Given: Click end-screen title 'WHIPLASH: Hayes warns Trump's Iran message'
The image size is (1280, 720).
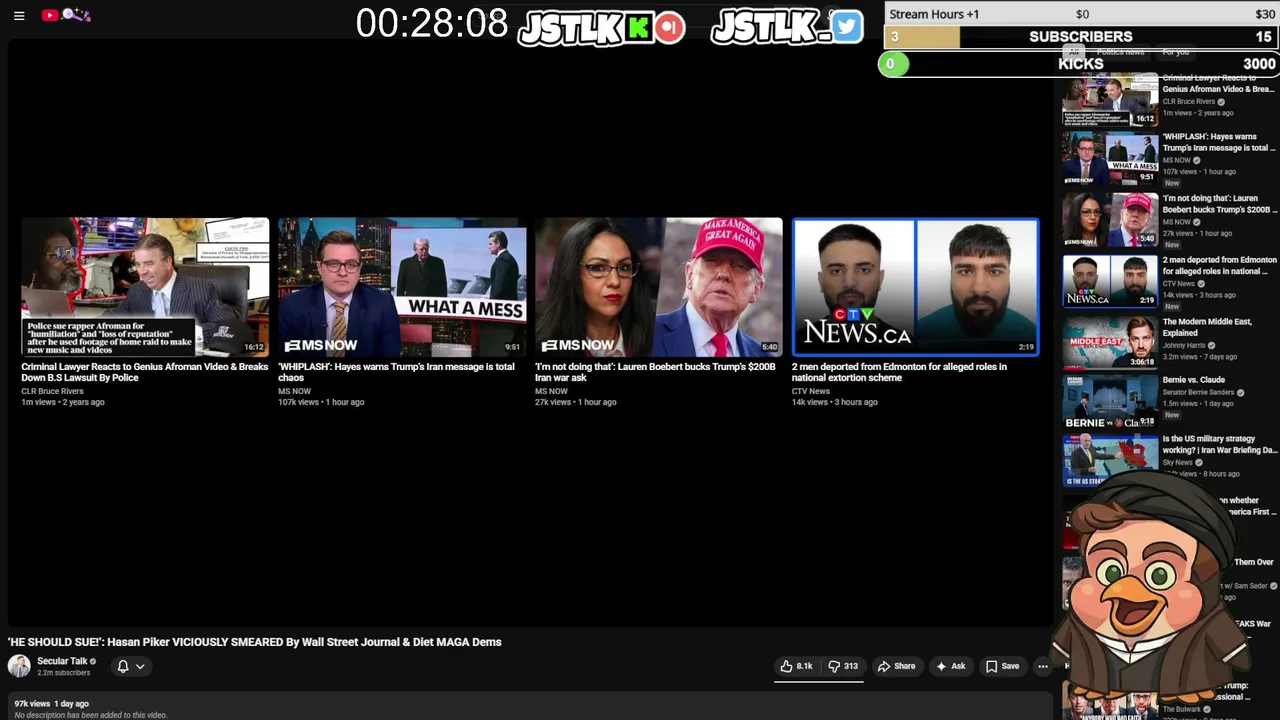Looking at the screenshot, I should [x=396, y=372].
